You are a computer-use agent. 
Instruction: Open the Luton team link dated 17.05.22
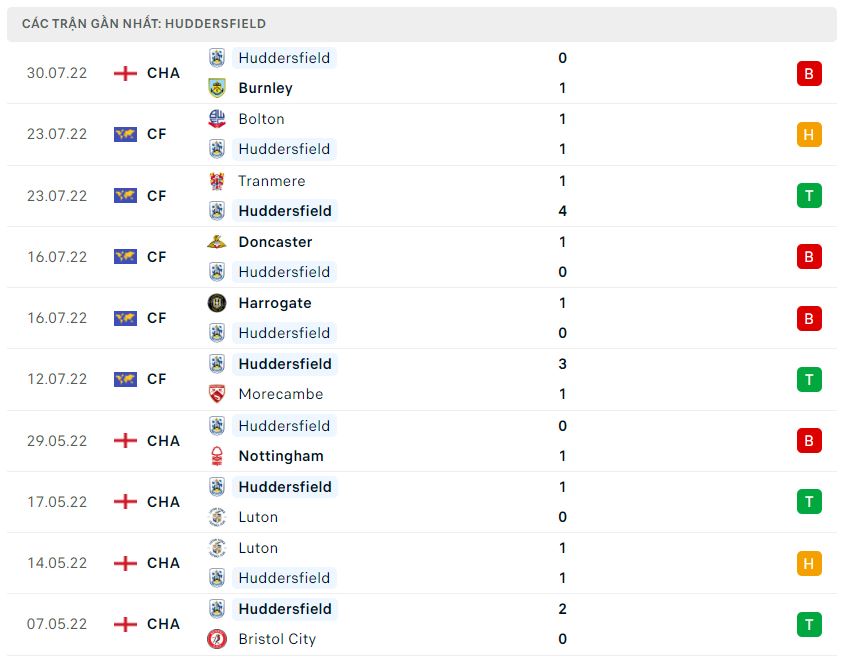pyautogui.click(x=258, y=517)
